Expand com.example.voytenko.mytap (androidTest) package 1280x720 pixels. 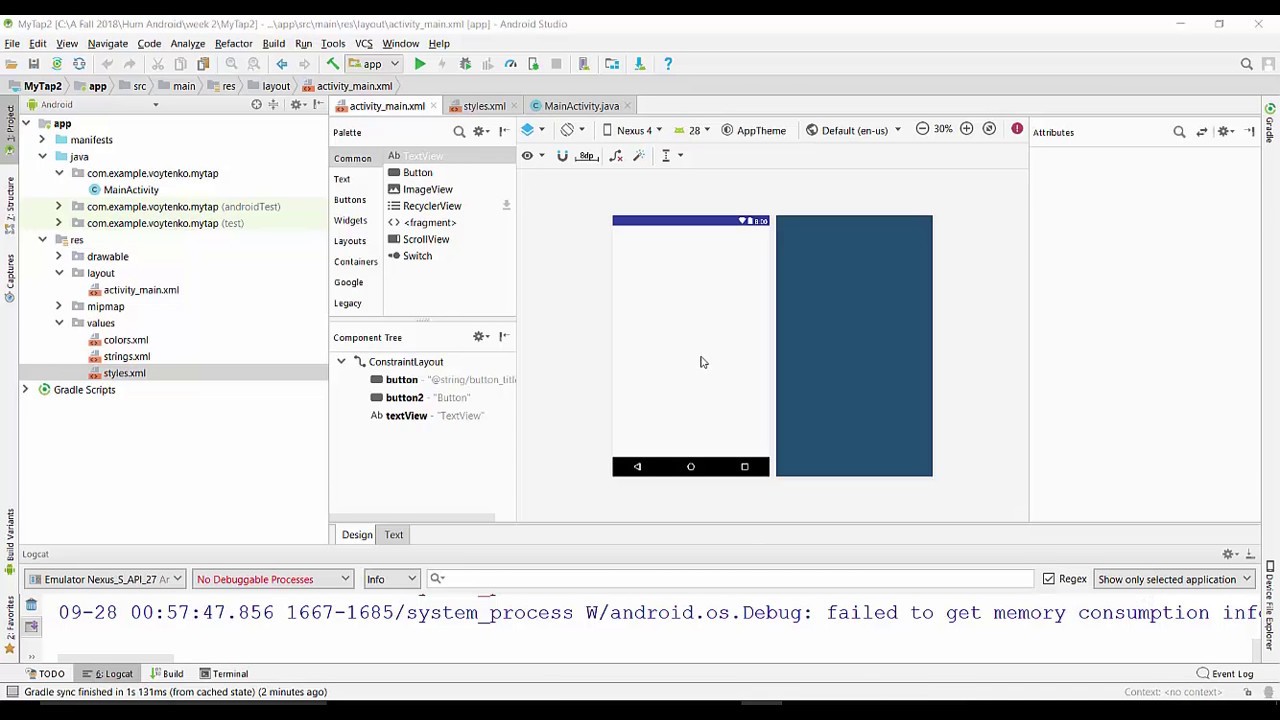pos(58,206)
